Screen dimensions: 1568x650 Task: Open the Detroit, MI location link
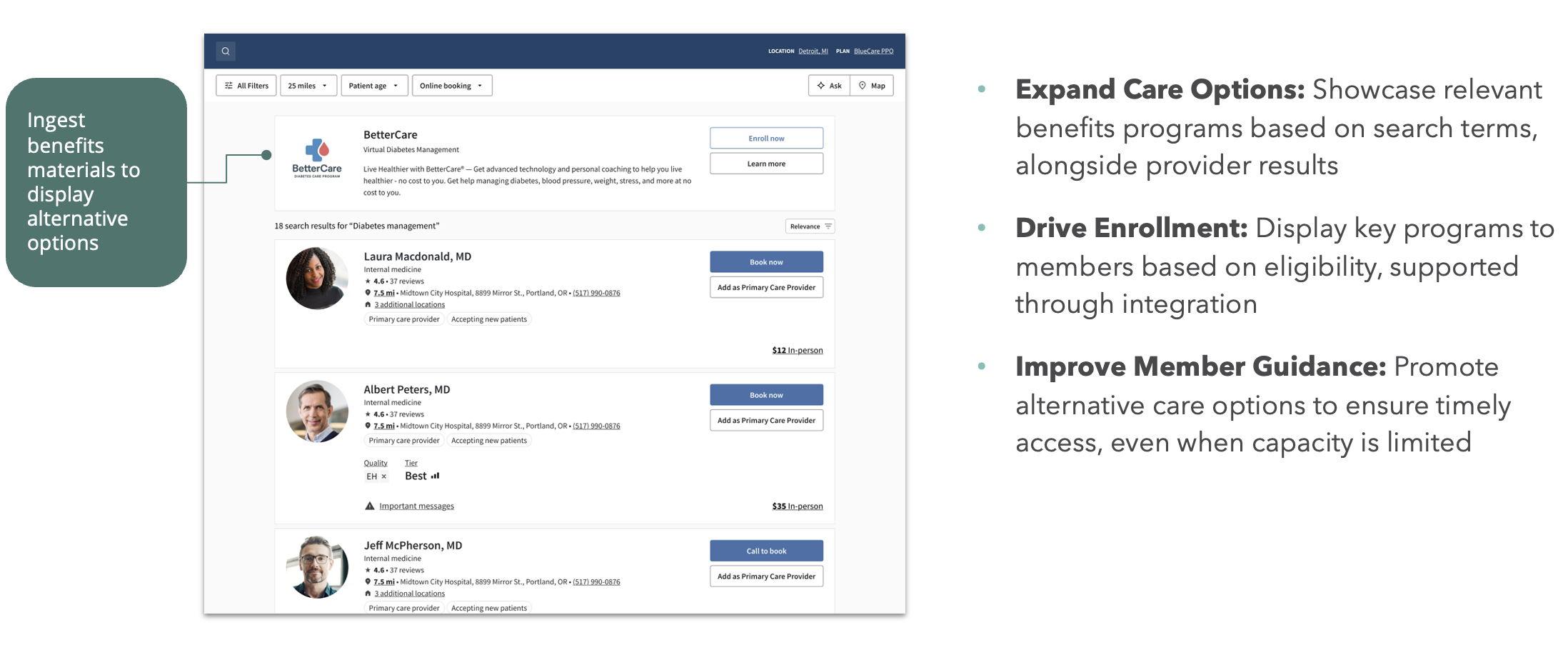click(813, 51)
